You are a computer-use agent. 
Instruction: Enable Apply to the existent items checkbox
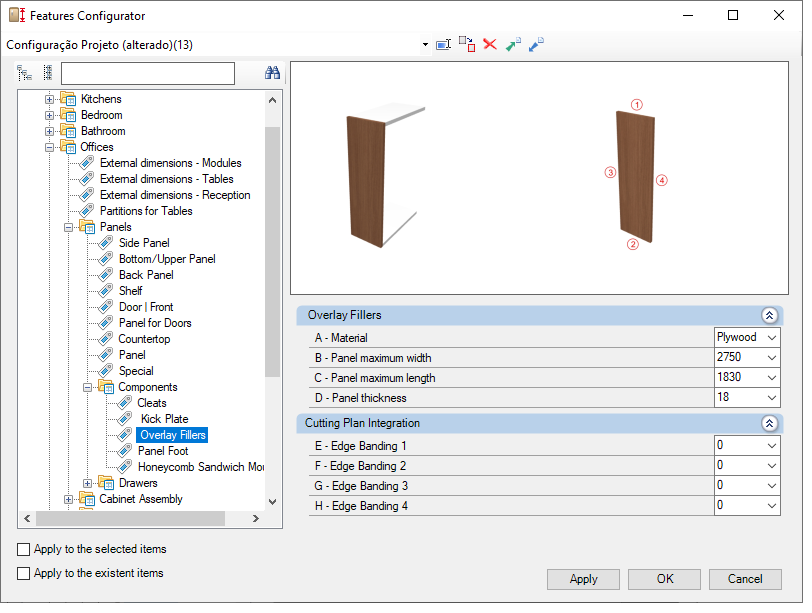coord(23,574)
